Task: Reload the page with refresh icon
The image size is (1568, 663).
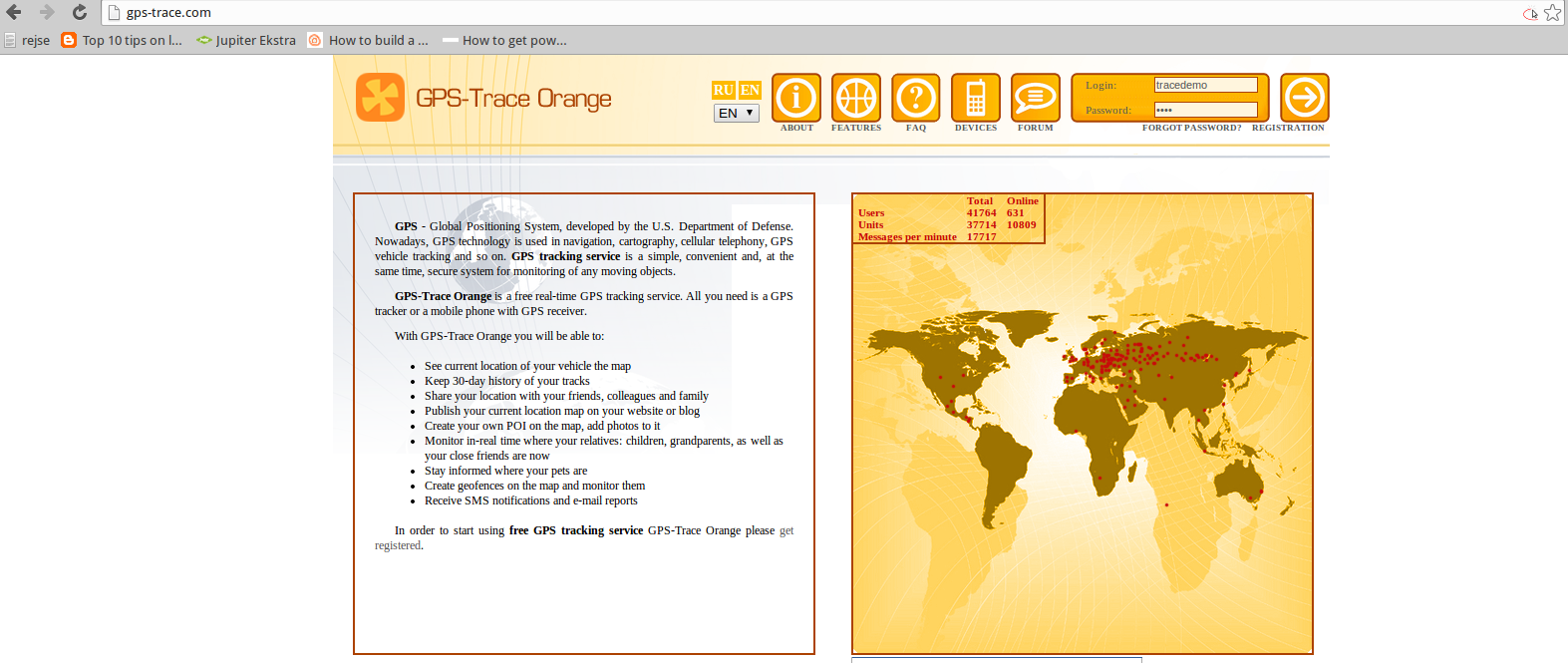Action: [x=80, y=12]
